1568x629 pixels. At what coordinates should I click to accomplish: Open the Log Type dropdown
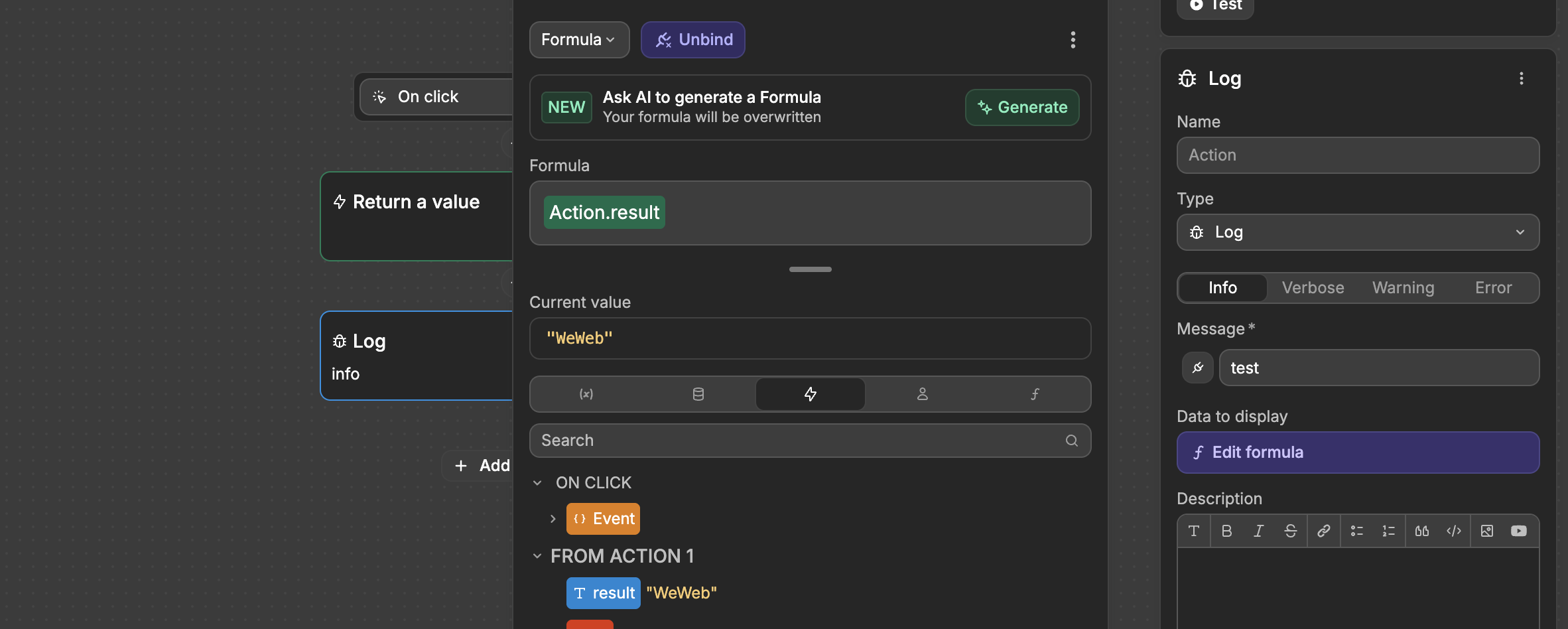tap(1357, 232)
